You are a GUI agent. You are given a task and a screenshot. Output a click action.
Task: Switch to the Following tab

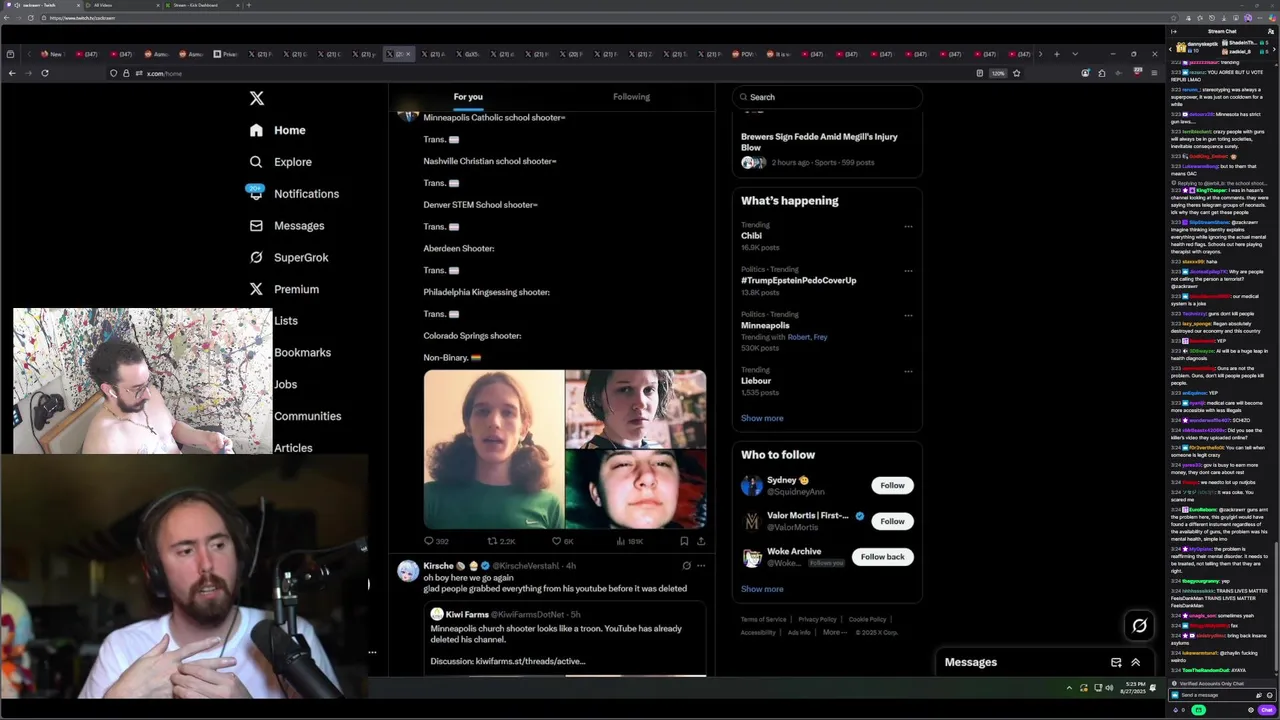631,97
